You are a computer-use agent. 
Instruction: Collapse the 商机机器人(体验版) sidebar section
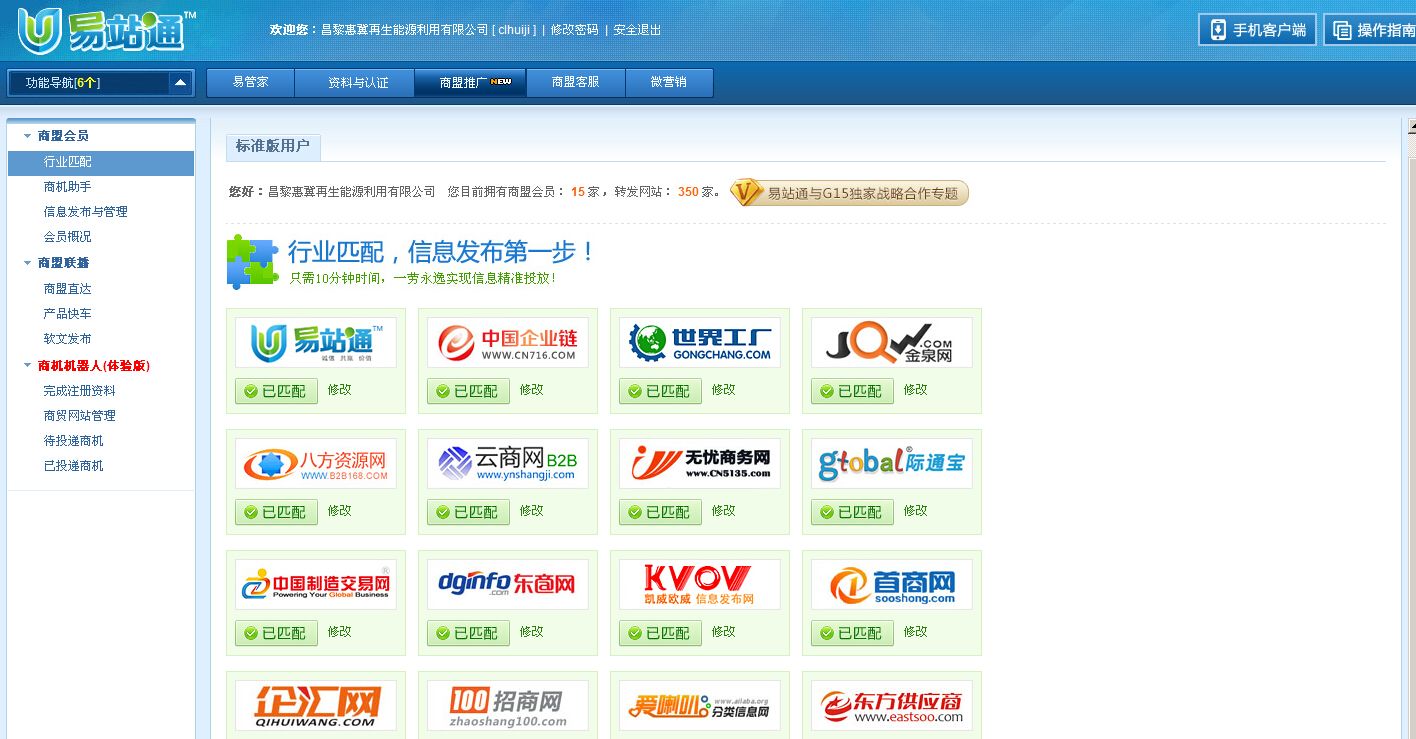tap(28, 366)
